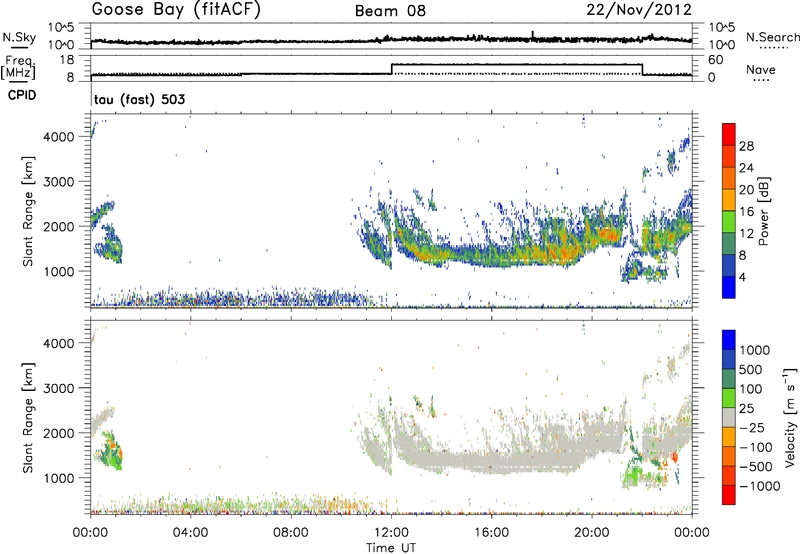Click '4000' on the power panel range axis
This screenshot has height=554, width=800.
point(59,137)
